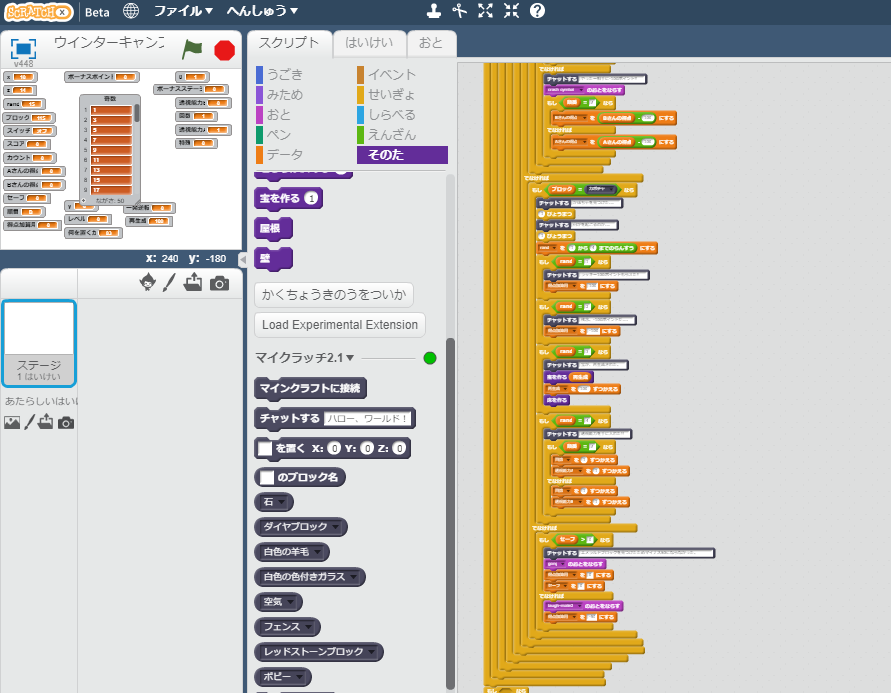Viewport: 891px width, 693px height.
Task: Toggle full screen stage mode
Action: pyautogui.click(x=24, y=48)
